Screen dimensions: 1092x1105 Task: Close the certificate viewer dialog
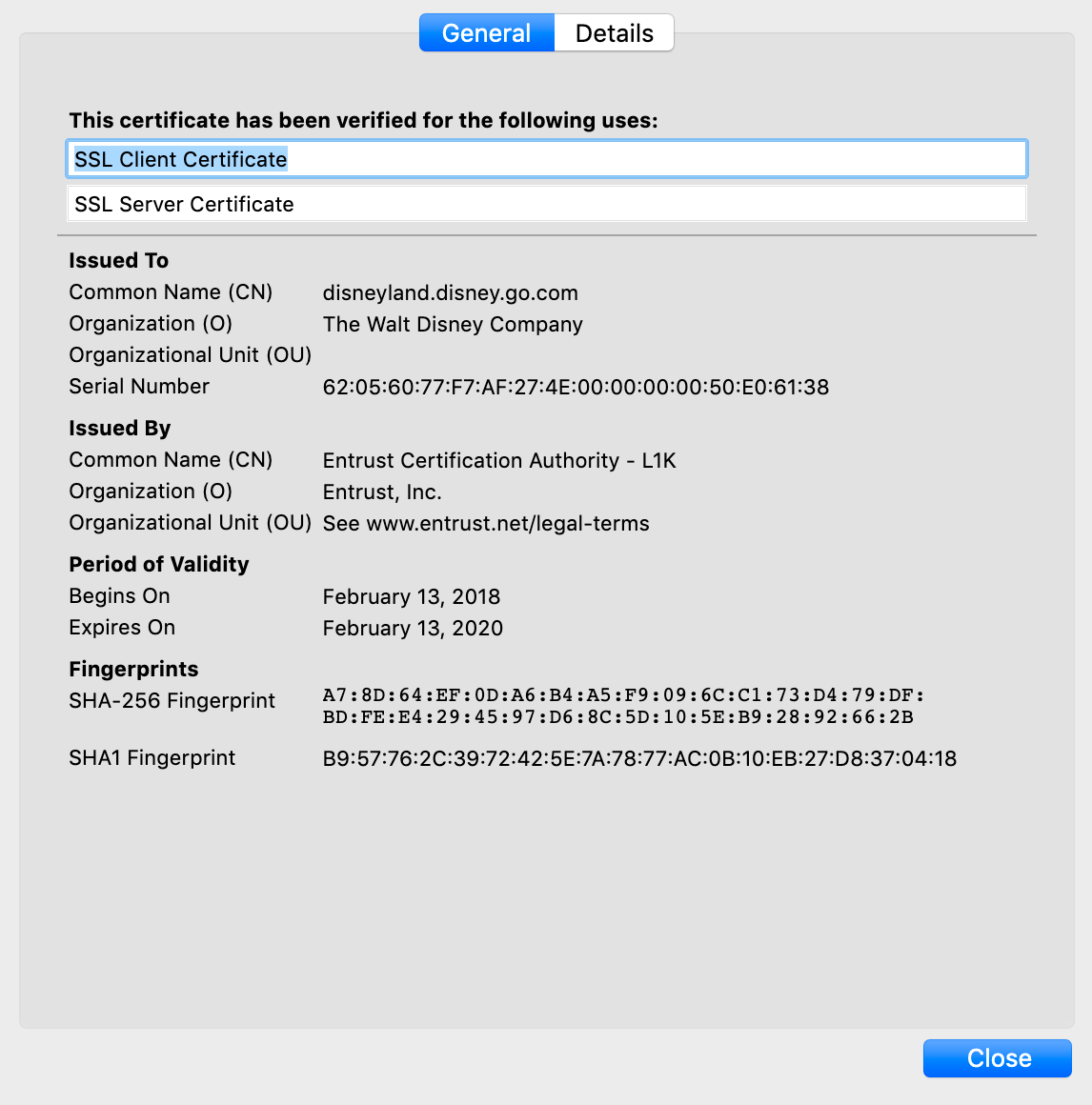click(997, 1057)
